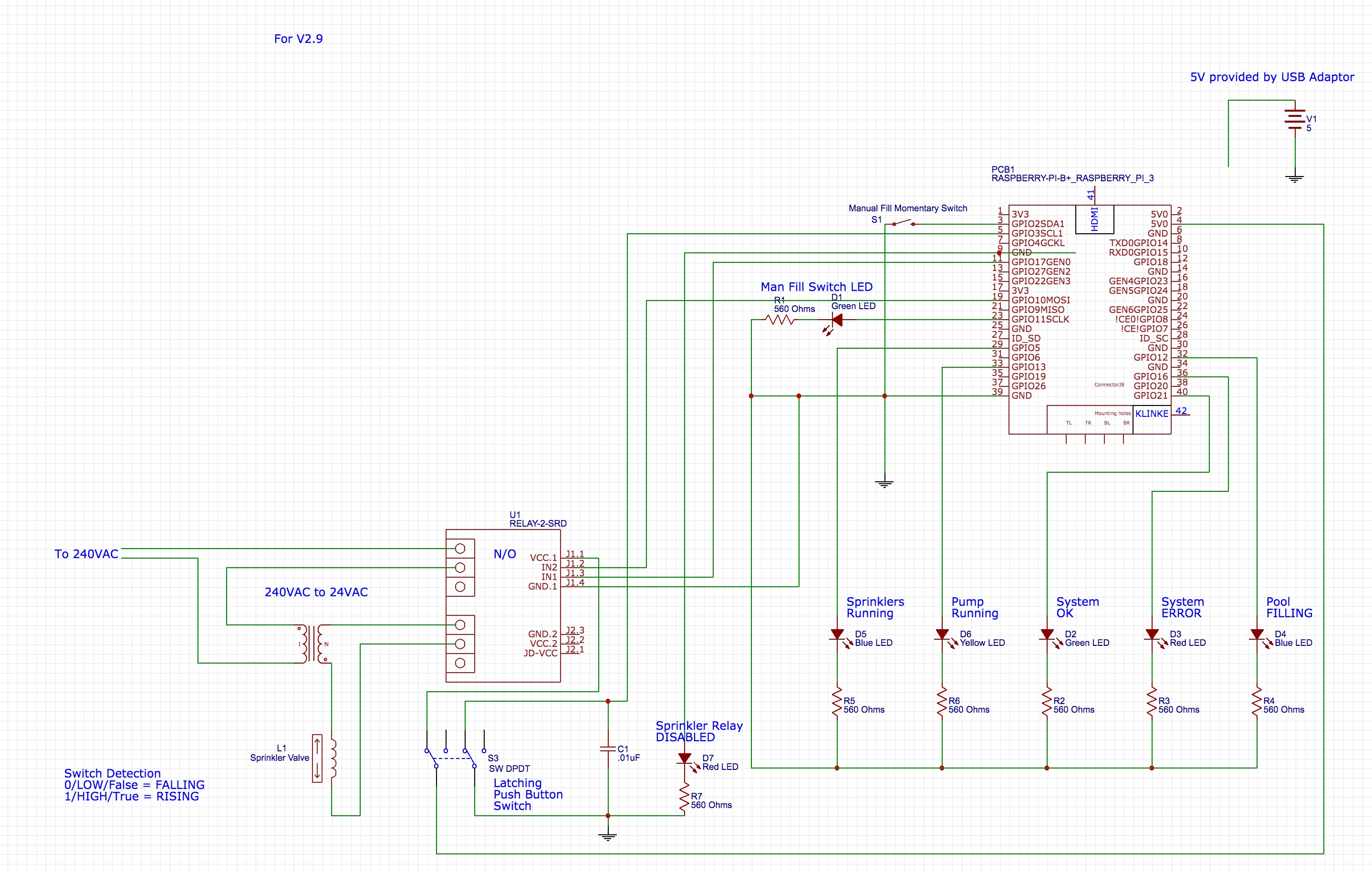The image size is (1372, 872).
Task: Click the 'To 240VAC' label
Action: 86,554
